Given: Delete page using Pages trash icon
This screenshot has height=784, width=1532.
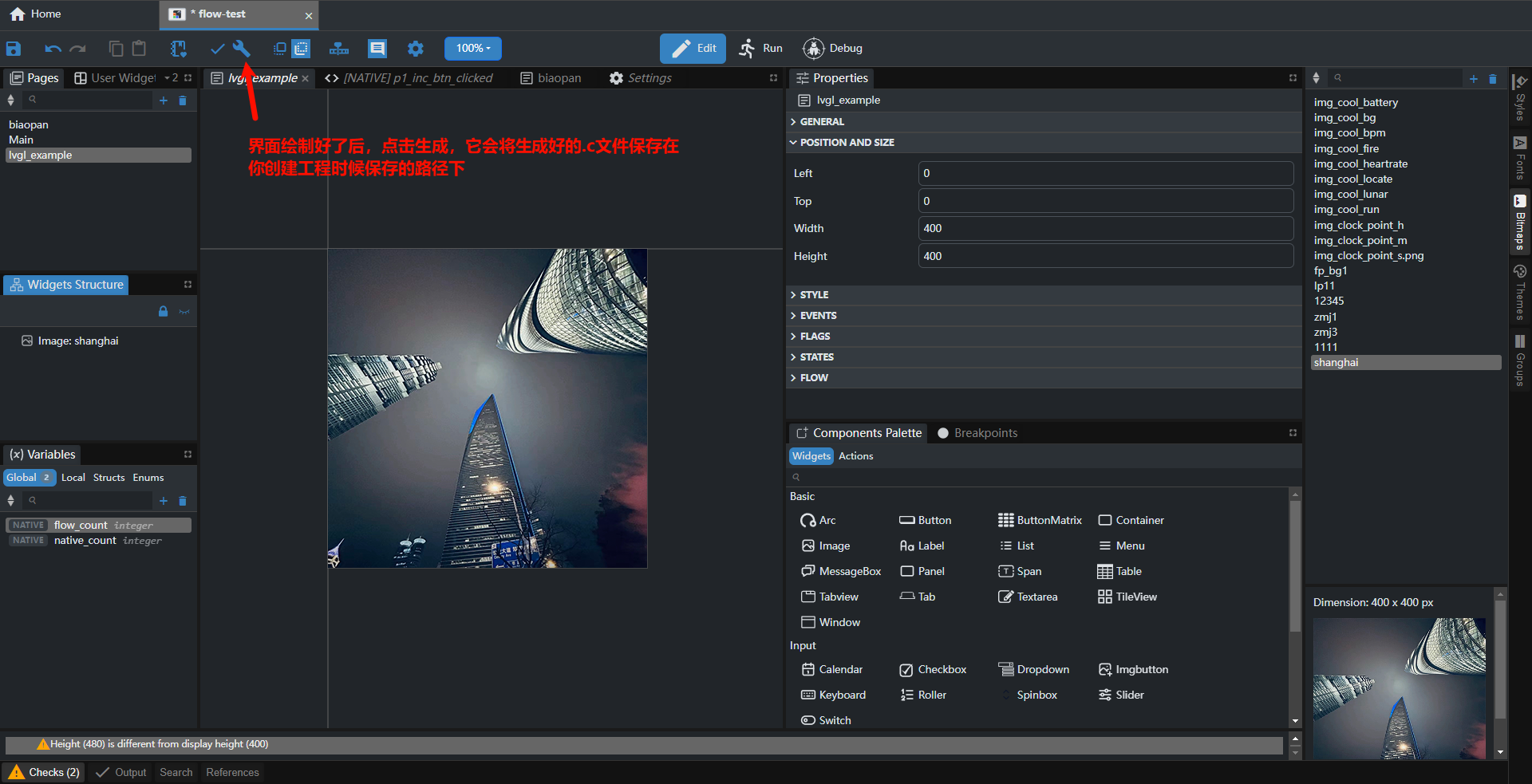Looking at the screenshot, I should pyautogui.click(x=183, y=100).
